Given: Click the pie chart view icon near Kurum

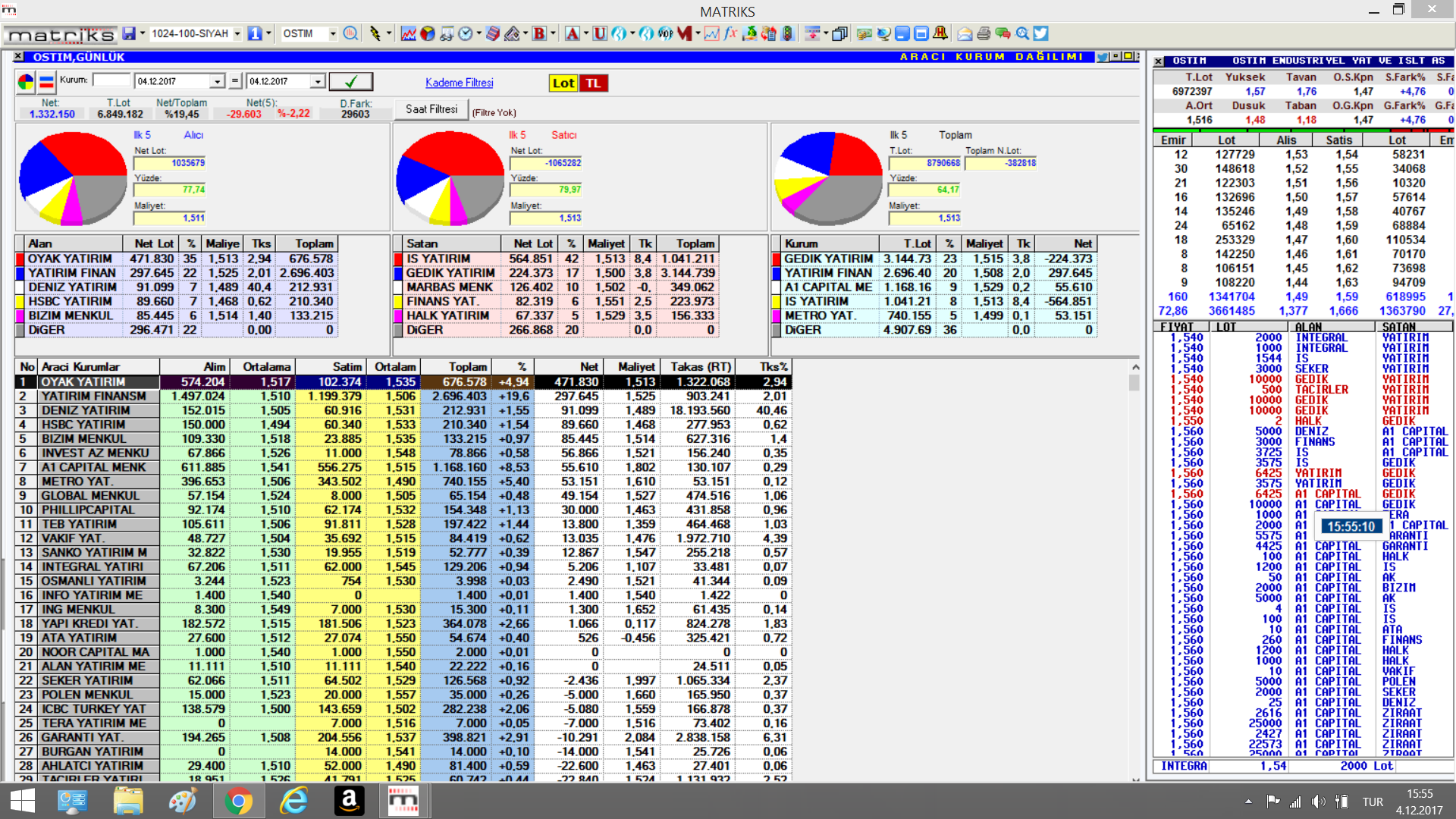Looking at the screenshot, I should [x=26, y=82].
